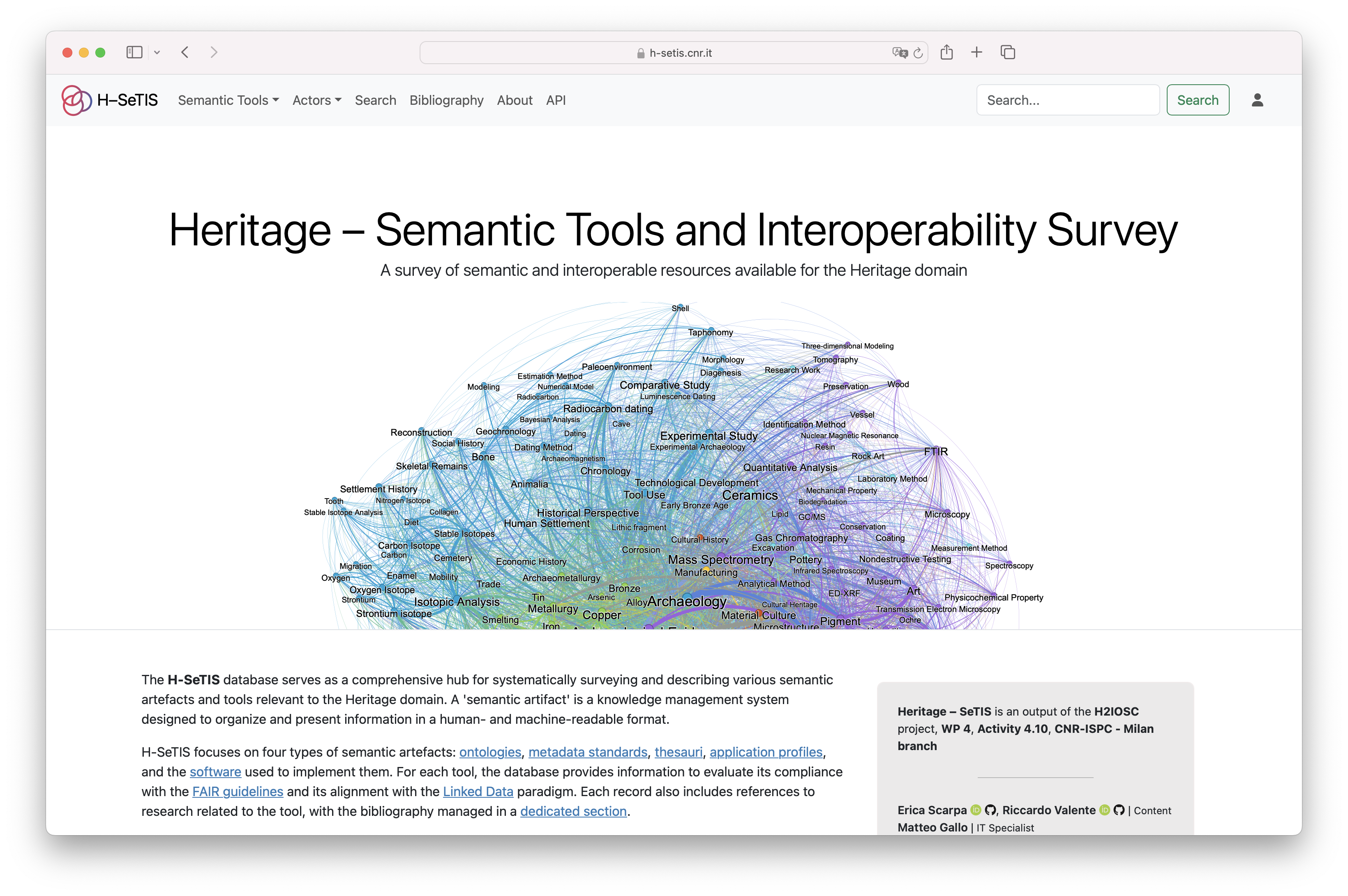Follow the Linked Data link
Image resolution: width=1348 pixels, height=896 pixels.
coord(478,792)
